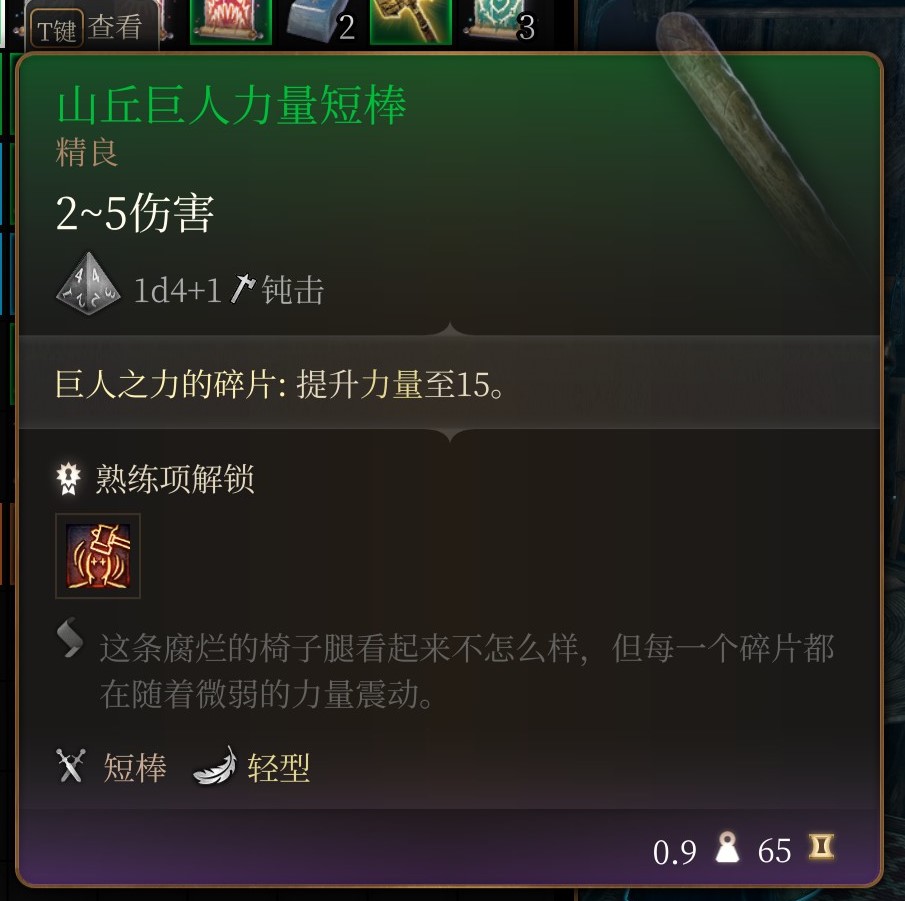The image size is (905, 901).
Task: Click the feather 轻型 icon
Action: click(x=215, y=765)
